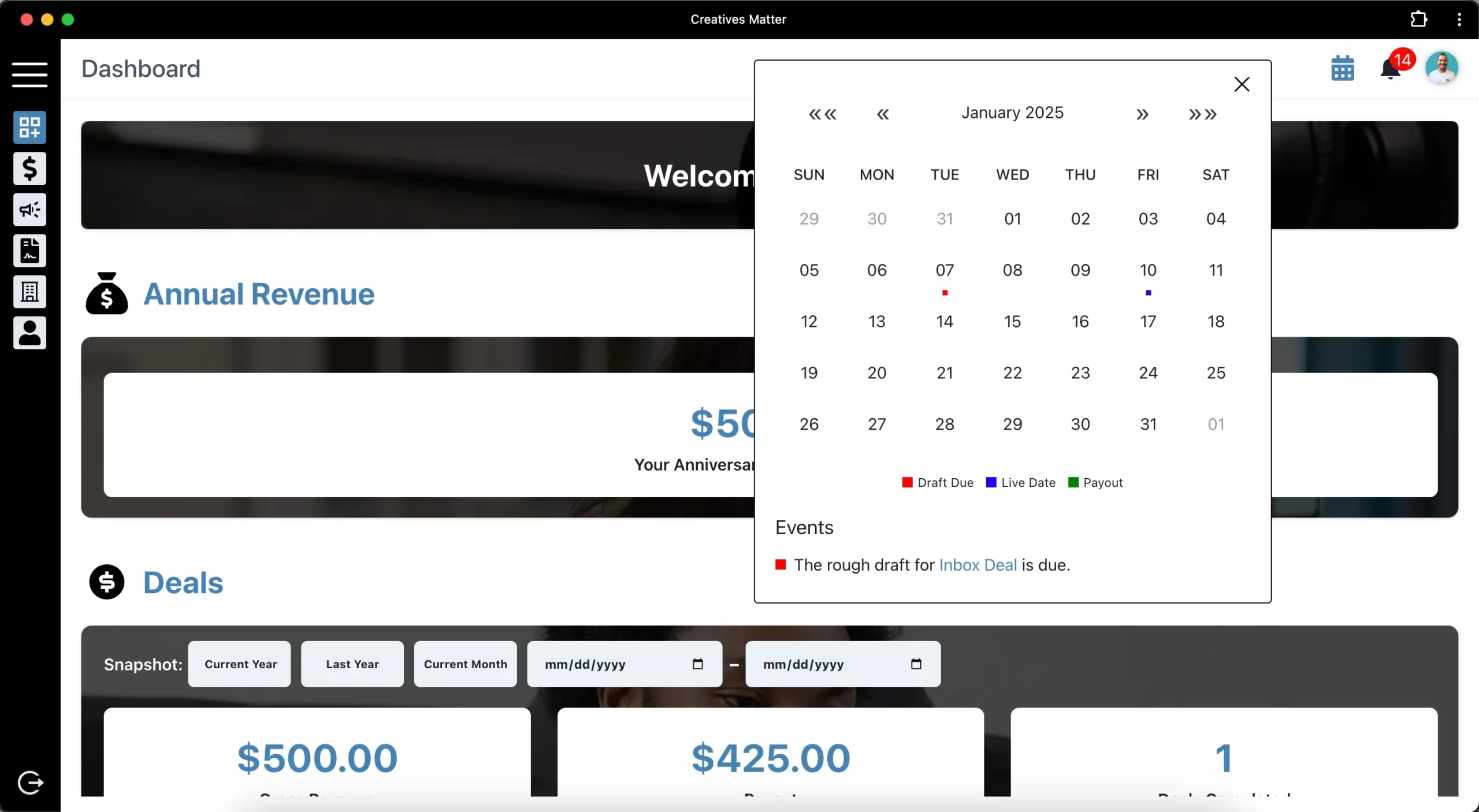
Task: Open the person profile icon in sidebar
Action: (x=29, y=333)
